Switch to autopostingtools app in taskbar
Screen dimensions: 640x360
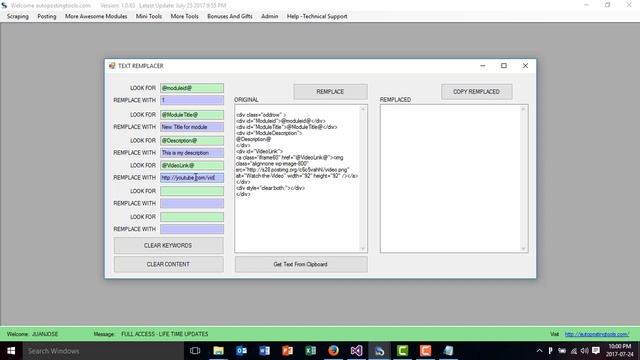point(380,351)
